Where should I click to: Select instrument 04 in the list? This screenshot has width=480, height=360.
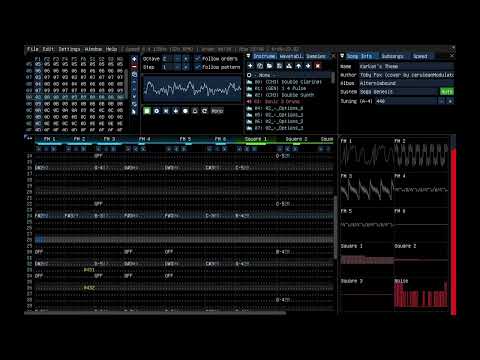[x=288, y=108]
